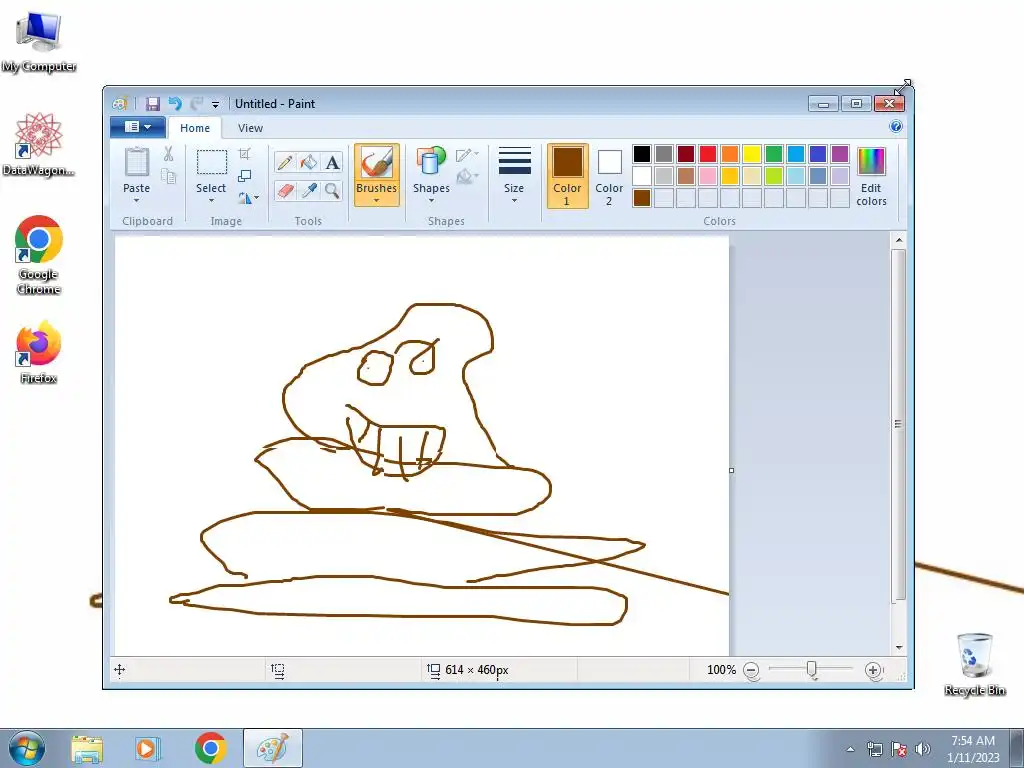Select the Fill with color bucket tool
The height and width of the screenshot is (768, 1024).
coord(309,162)
